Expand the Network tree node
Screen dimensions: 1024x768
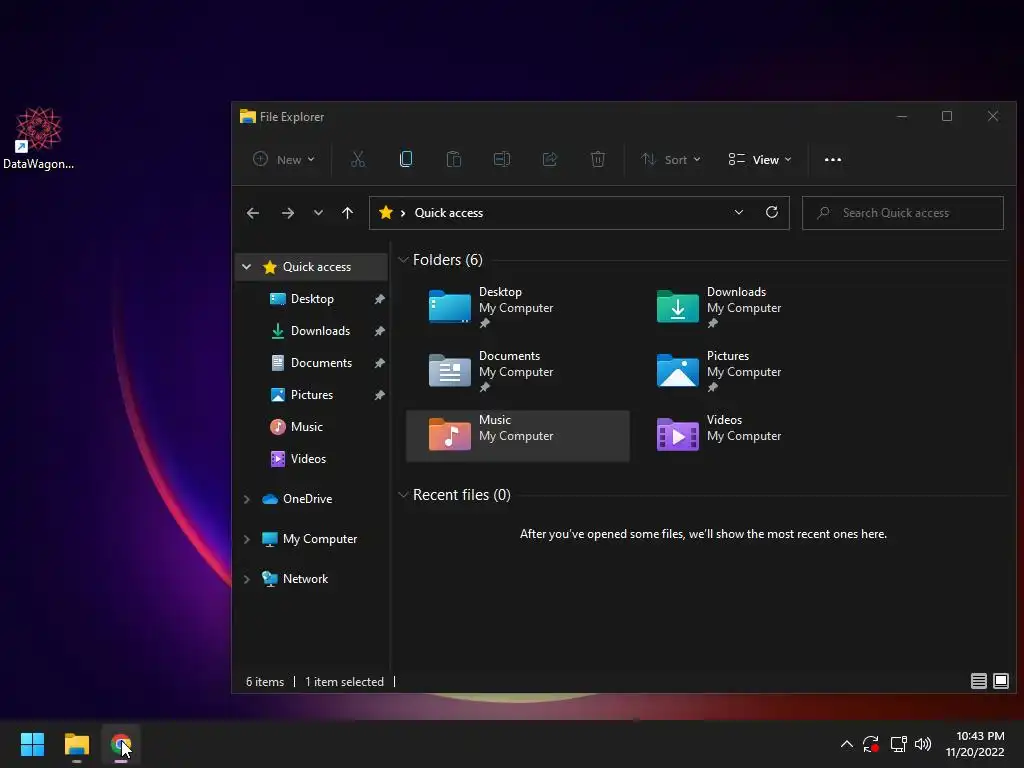[246, 579]
